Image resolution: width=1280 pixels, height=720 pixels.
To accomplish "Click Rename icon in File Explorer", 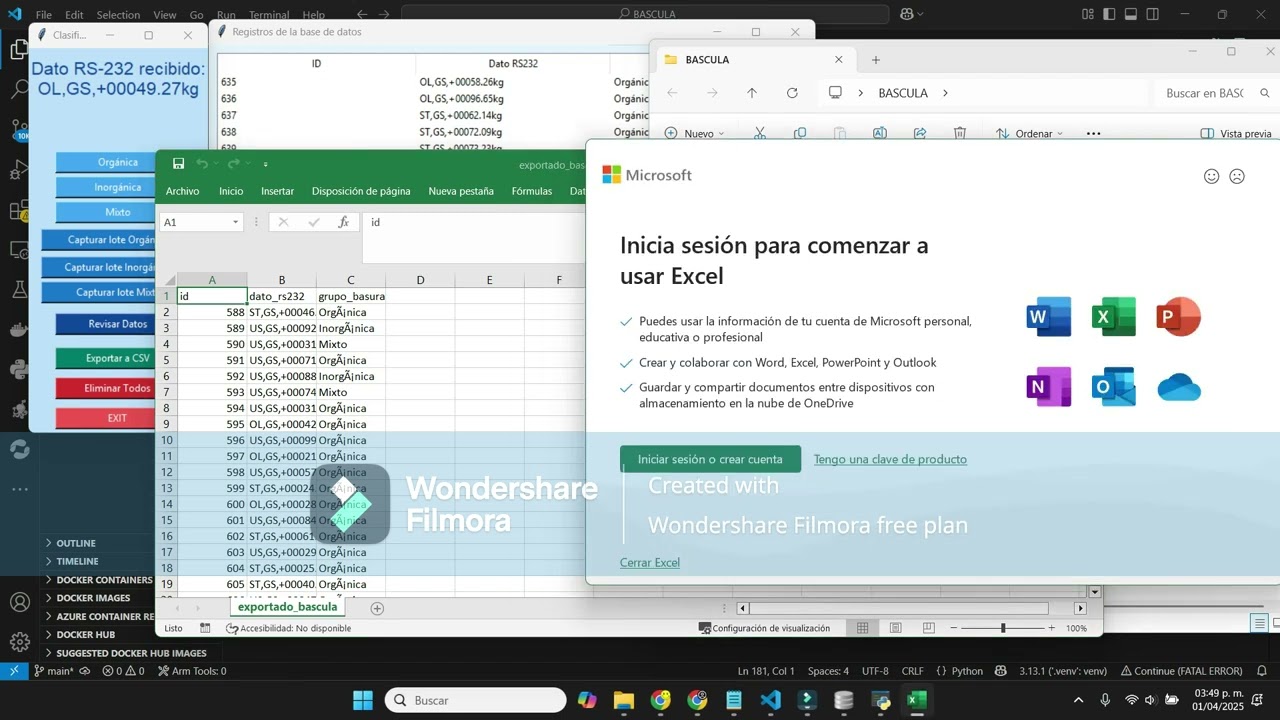I will click(x=880, y=133).
